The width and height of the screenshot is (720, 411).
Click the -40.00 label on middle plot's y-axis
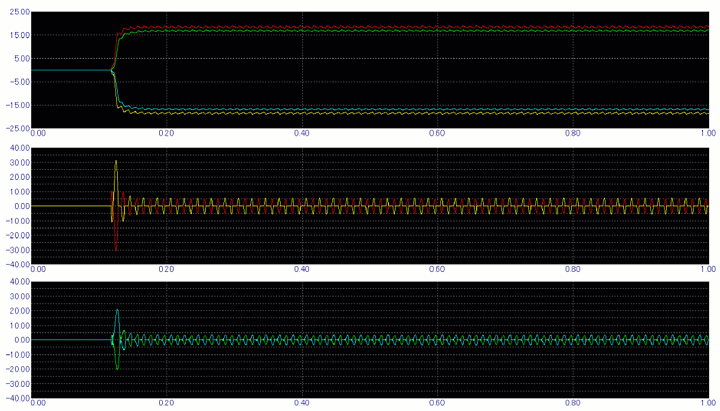point(17,265)
